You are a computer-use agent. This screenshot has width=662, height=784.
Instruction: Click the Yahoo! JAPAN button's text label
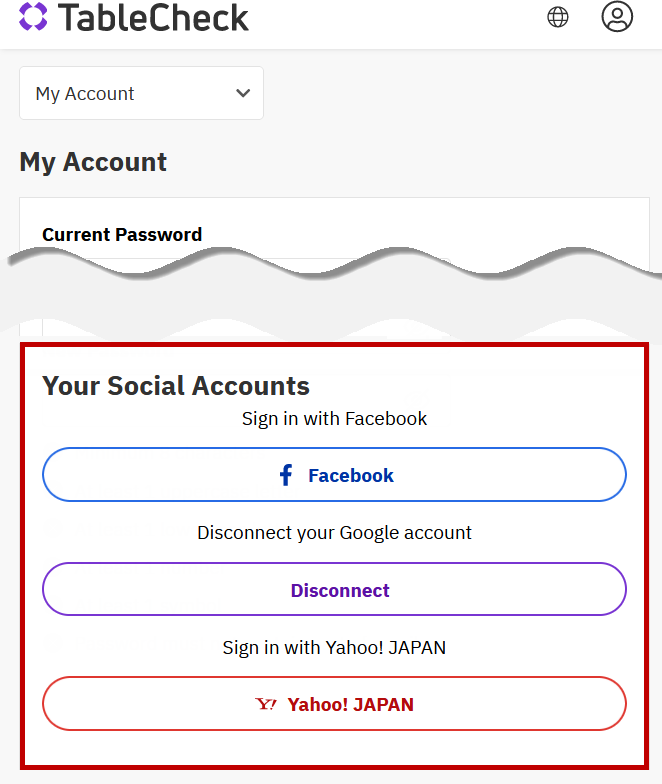(350, 705)
